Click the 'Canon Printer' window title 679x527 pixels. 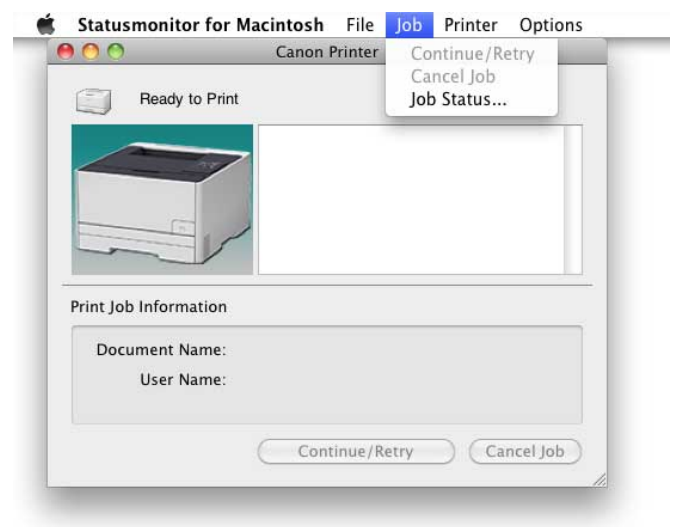327,52
